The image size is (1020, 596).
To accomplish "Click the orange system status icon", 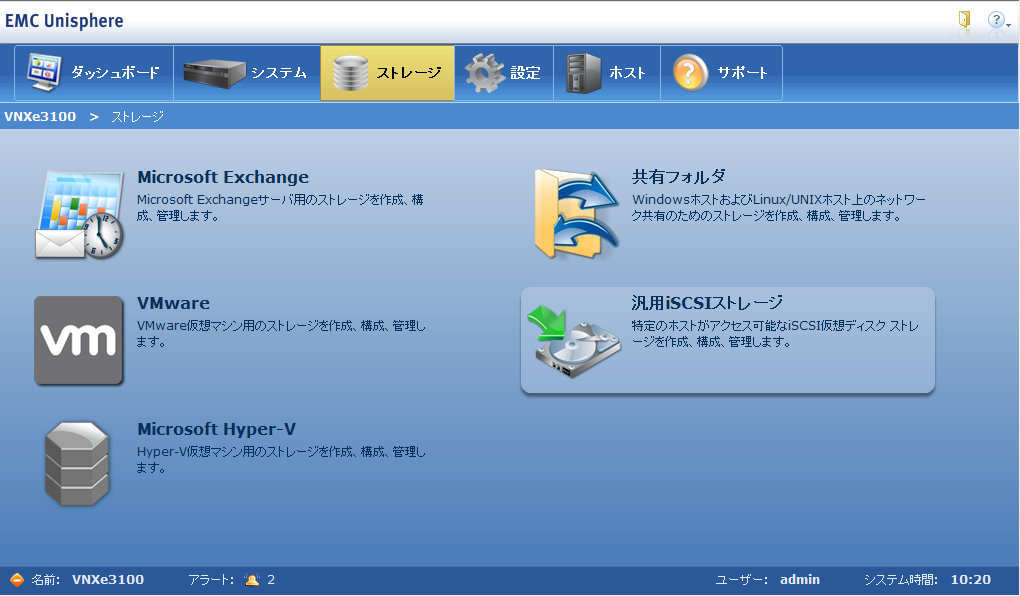I will 17,580.
